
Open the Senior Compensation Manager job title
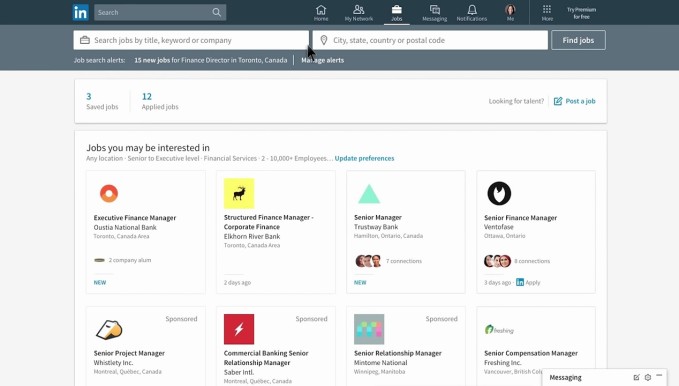coord(531,353)
